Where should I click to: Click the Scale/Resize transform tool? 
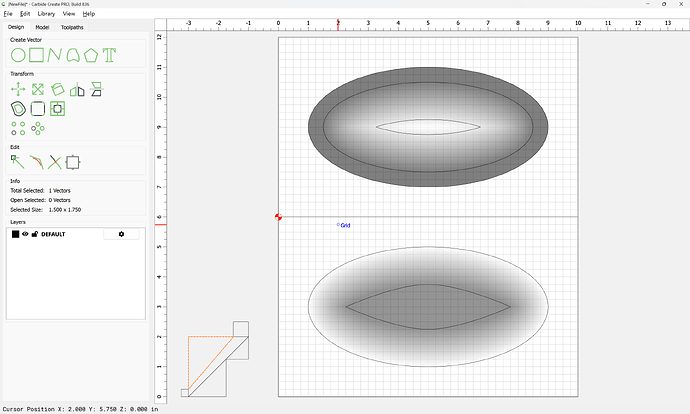tap(37, 89)
